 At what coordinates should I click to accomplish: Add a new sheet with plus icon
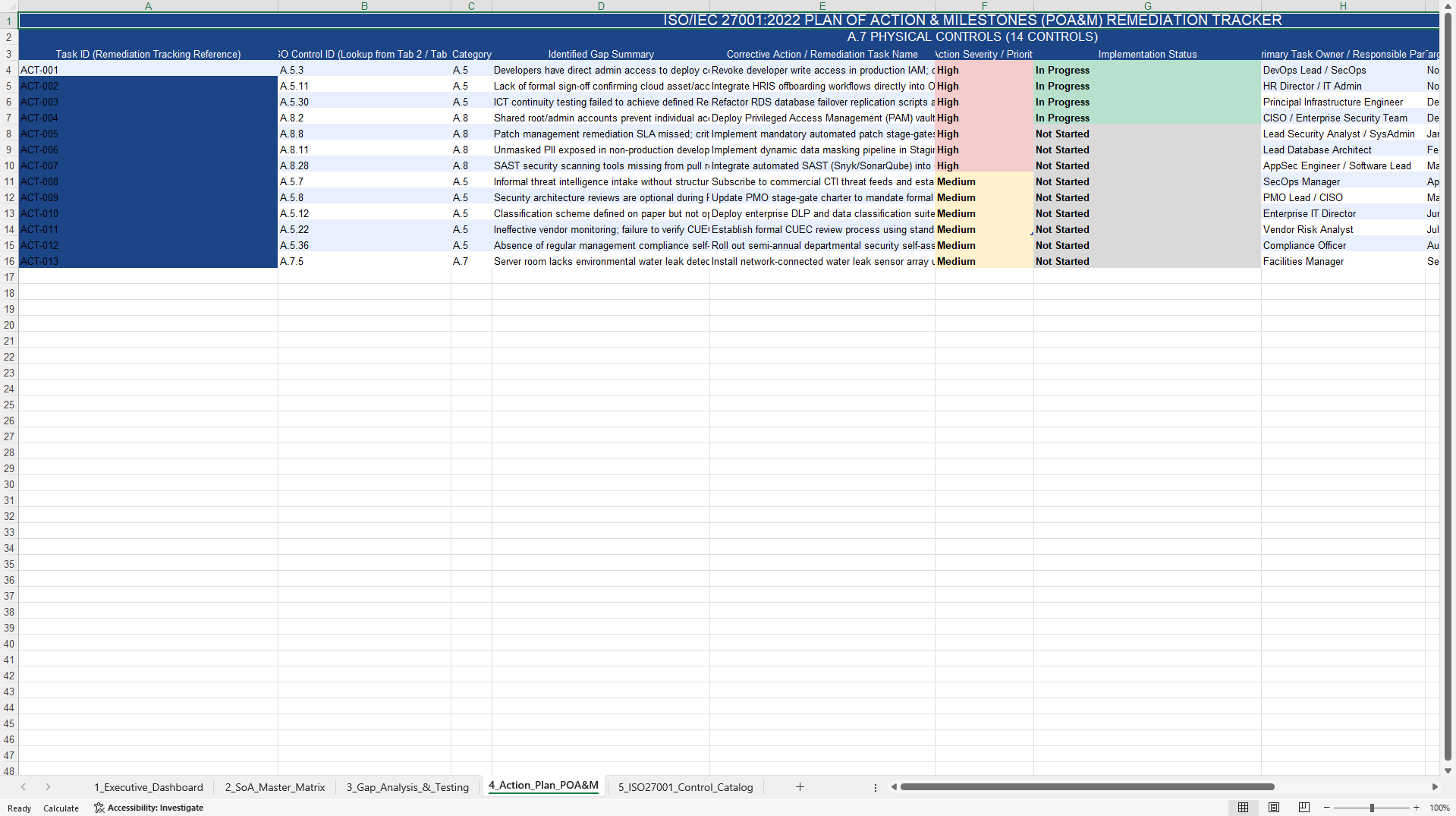(x=800, y=787)
